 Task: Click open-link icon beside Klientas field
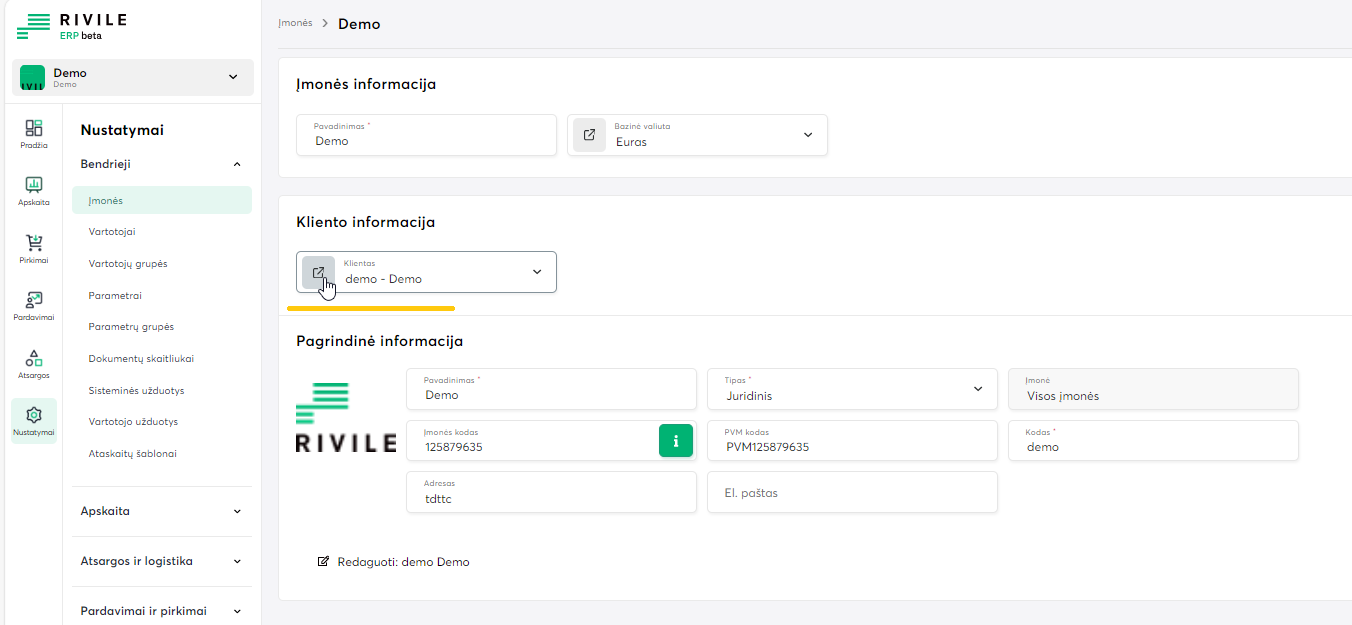click(x=318, y=272)
